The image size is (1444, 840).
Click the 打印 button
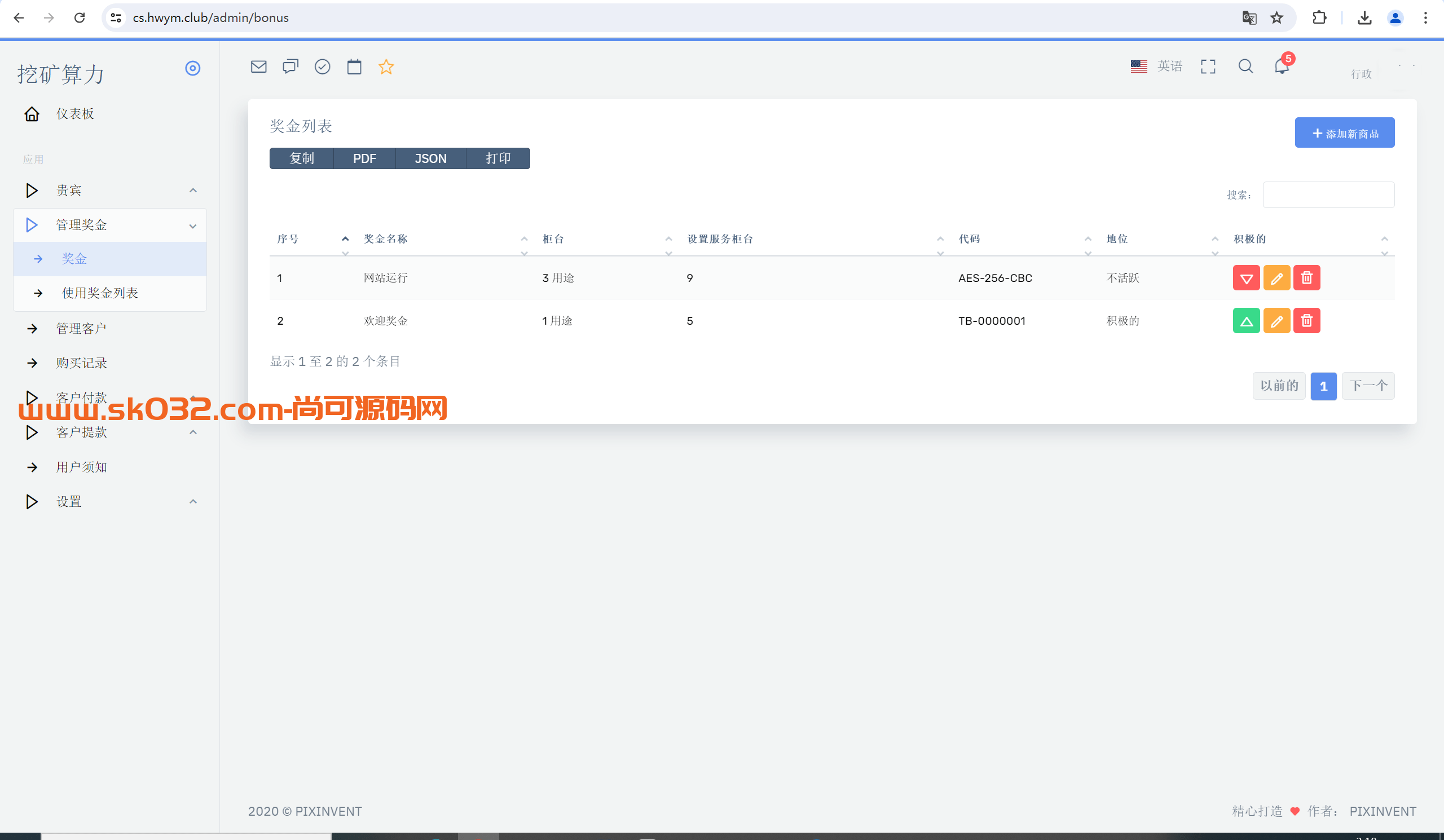click(498, 158)
